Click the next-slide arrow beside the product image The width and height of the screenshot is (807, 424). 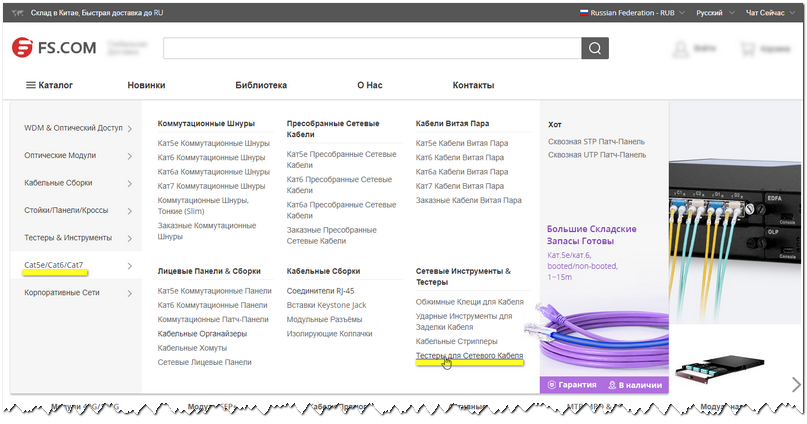click(x=796, y=384)
